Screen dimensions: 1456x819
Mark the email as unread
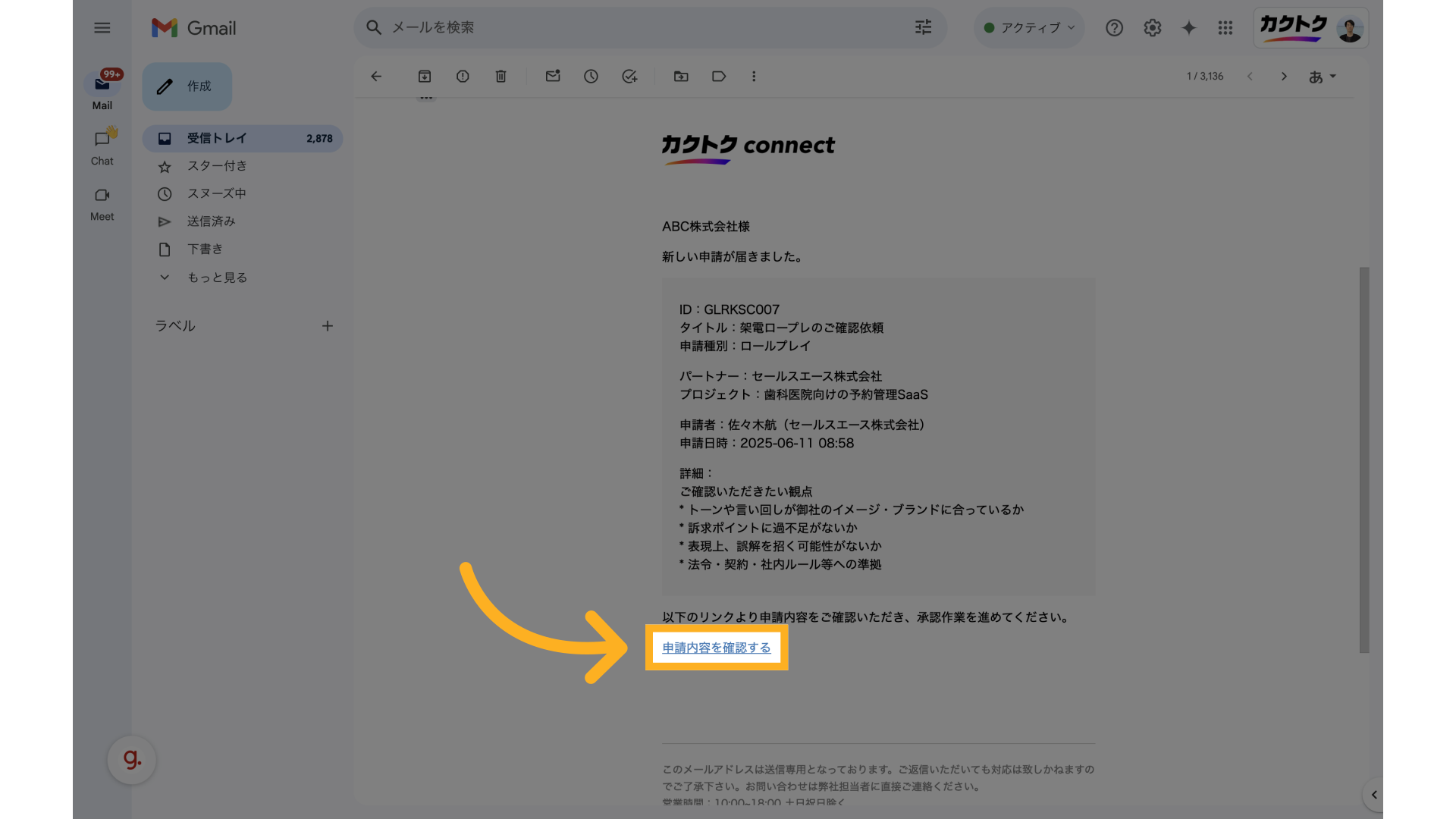coord(553,76)
